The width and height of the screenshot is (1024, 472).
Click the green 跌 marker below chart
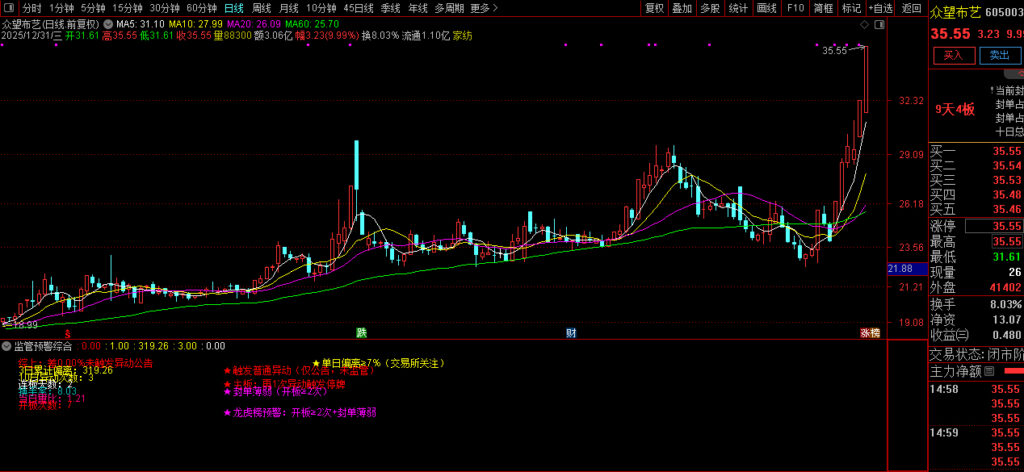(x=361, y=332)
